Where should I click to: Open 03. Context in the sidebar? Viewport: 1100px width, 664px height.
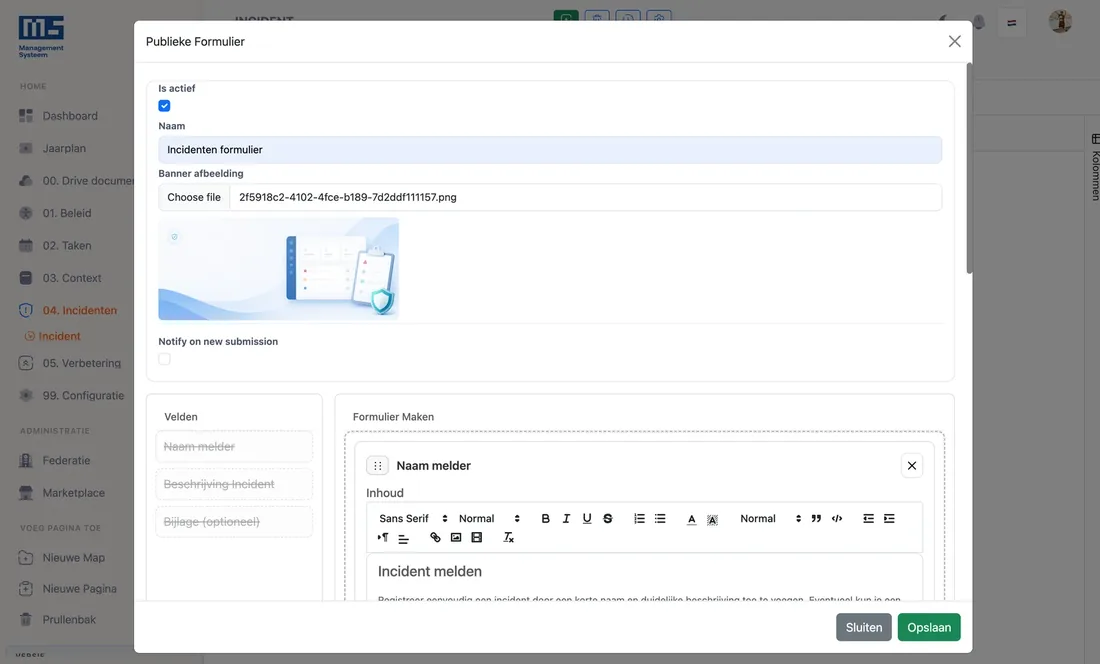[x=72, y=278]
